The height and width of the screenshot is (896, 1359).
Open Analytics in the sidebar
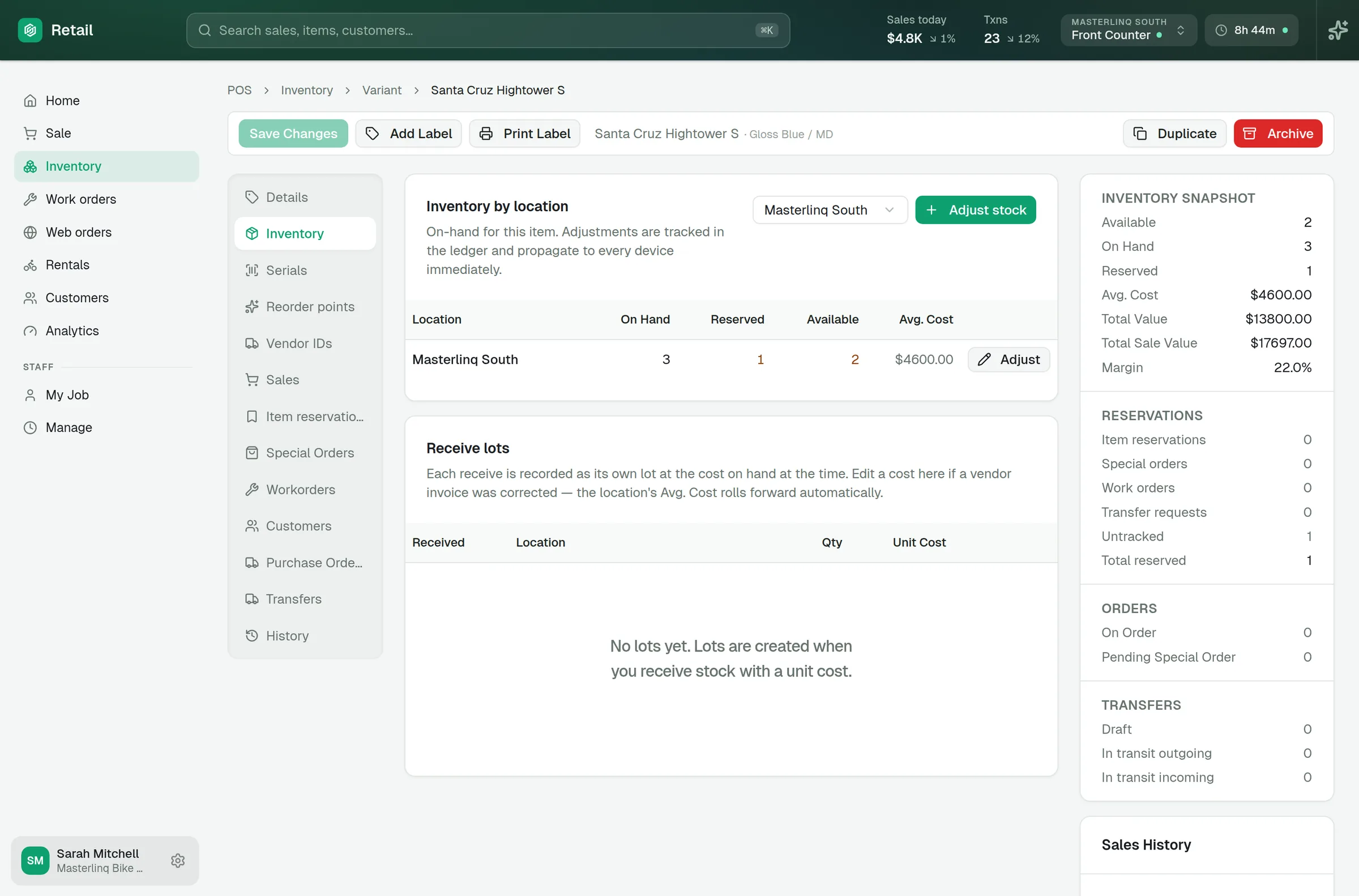pyautogui.click(x=106, y=331)
